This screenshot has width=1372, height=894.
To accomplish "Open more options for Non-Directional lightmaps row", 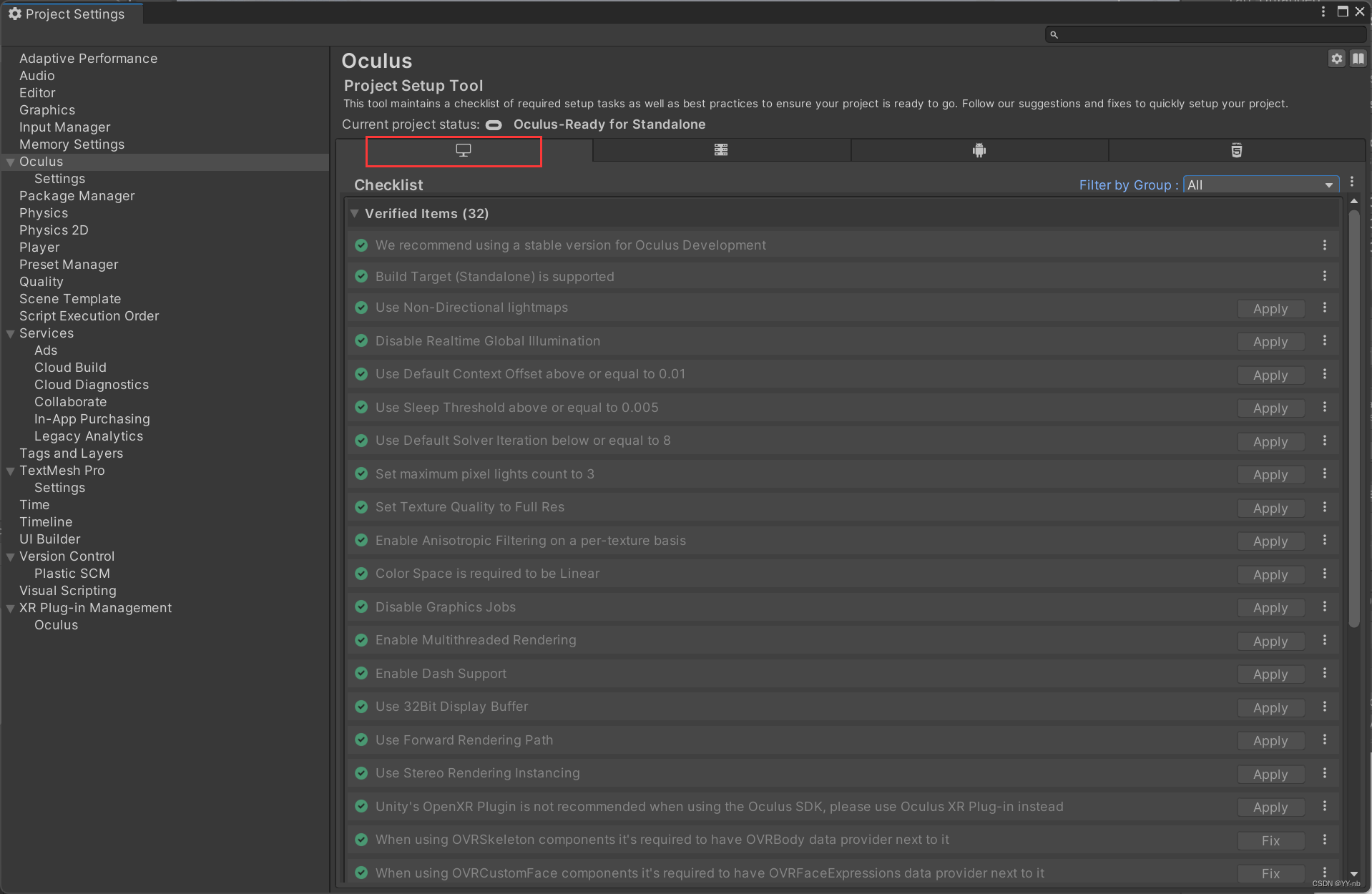I will click(x=1325, y=307).
